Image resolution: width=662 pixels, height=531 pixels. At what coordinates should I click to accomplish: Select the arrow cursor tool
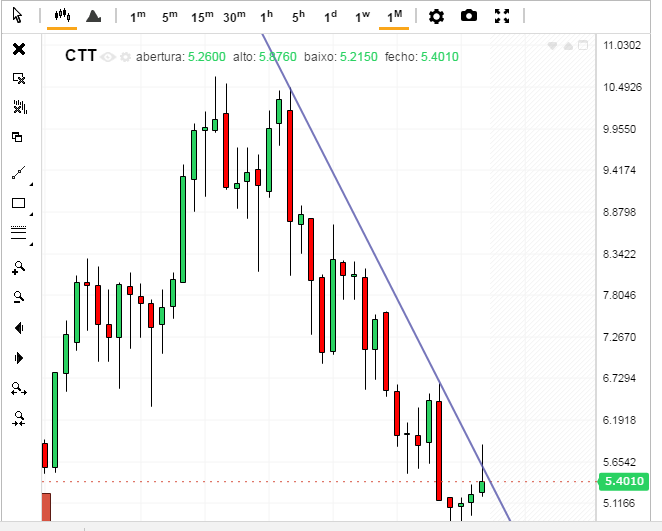pos(17,16)
